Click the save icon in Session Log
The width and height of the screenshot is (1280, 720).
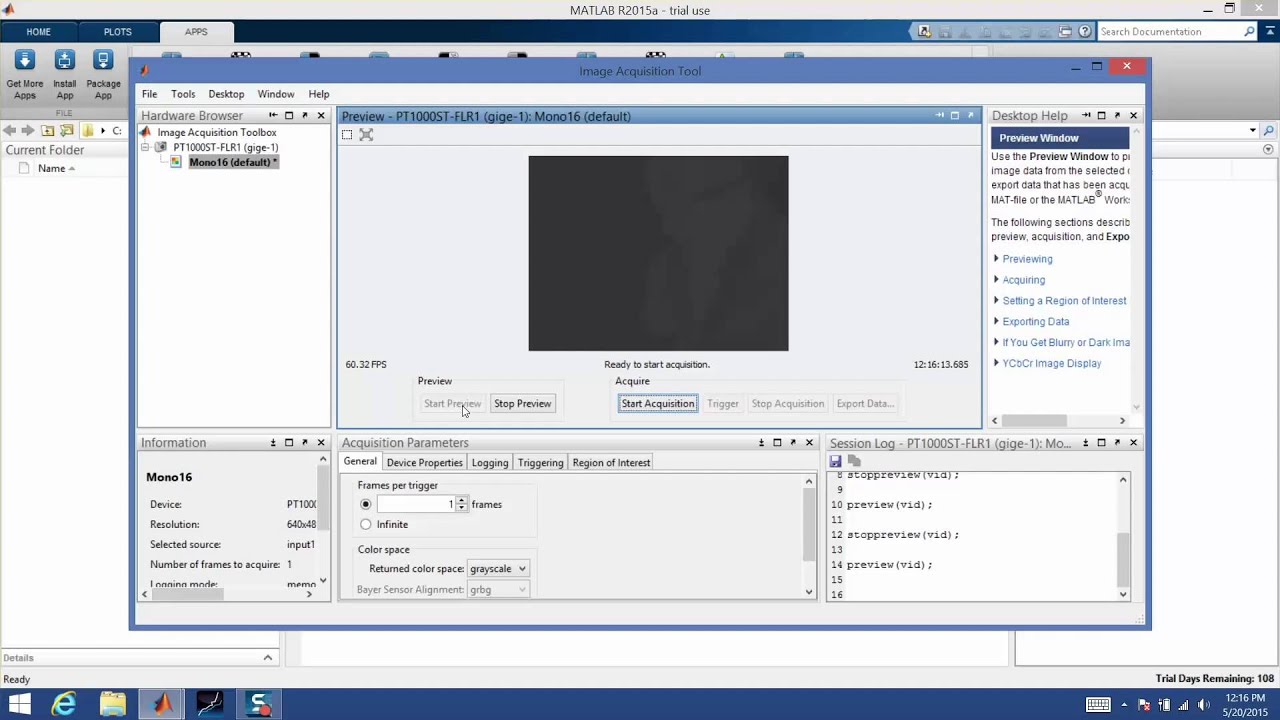click(835, 461)
